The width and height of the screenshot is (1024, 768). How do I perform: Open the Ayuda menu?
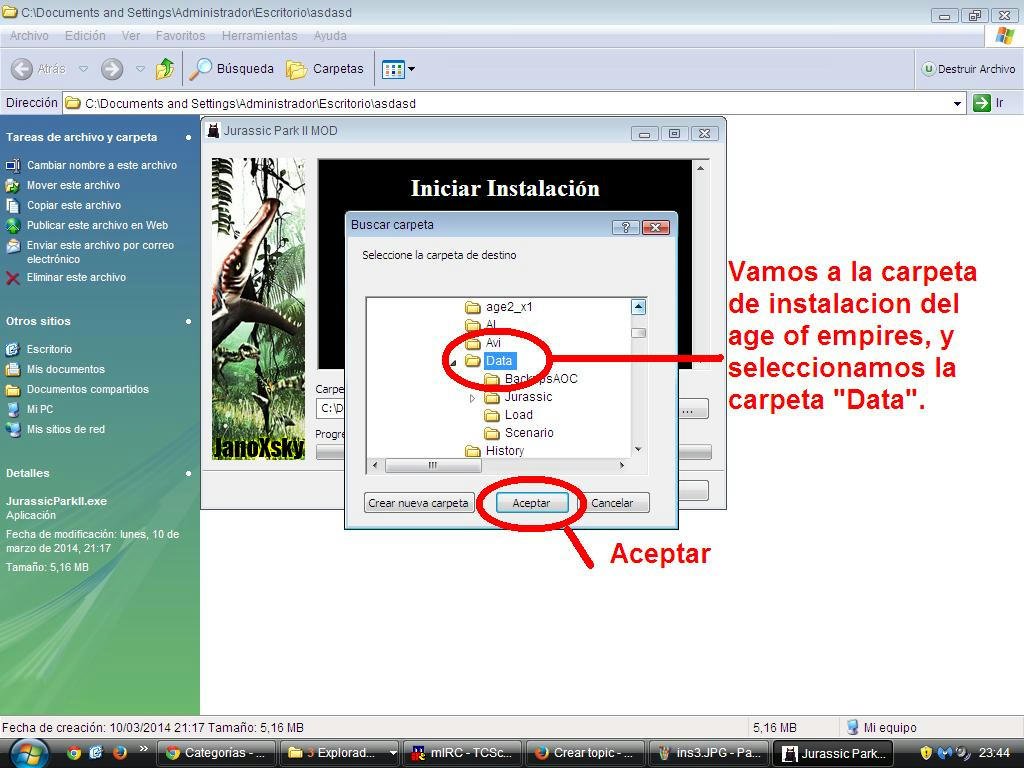[330, 36]
